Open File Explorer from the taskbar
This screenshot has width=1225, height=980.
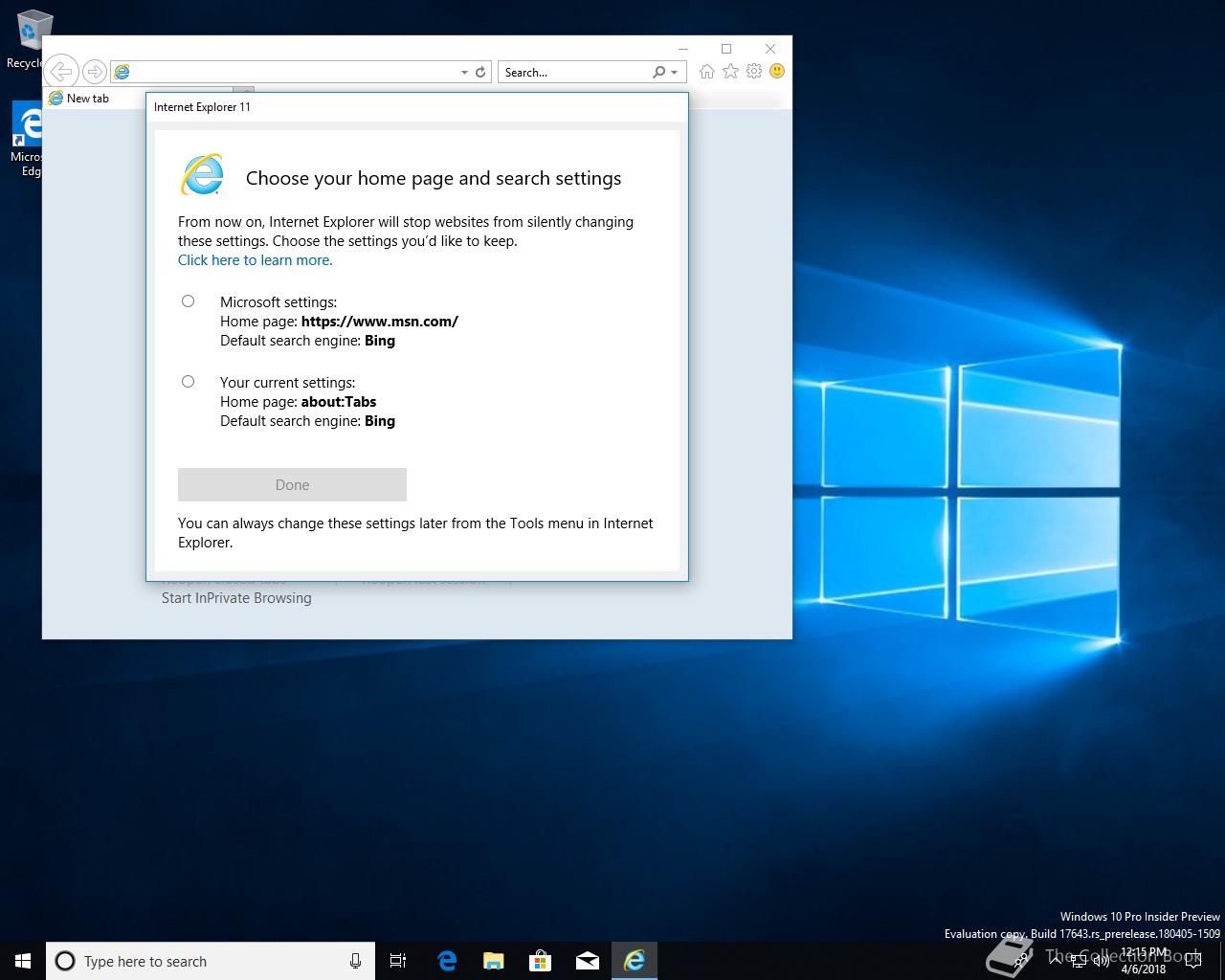point(494,961)
